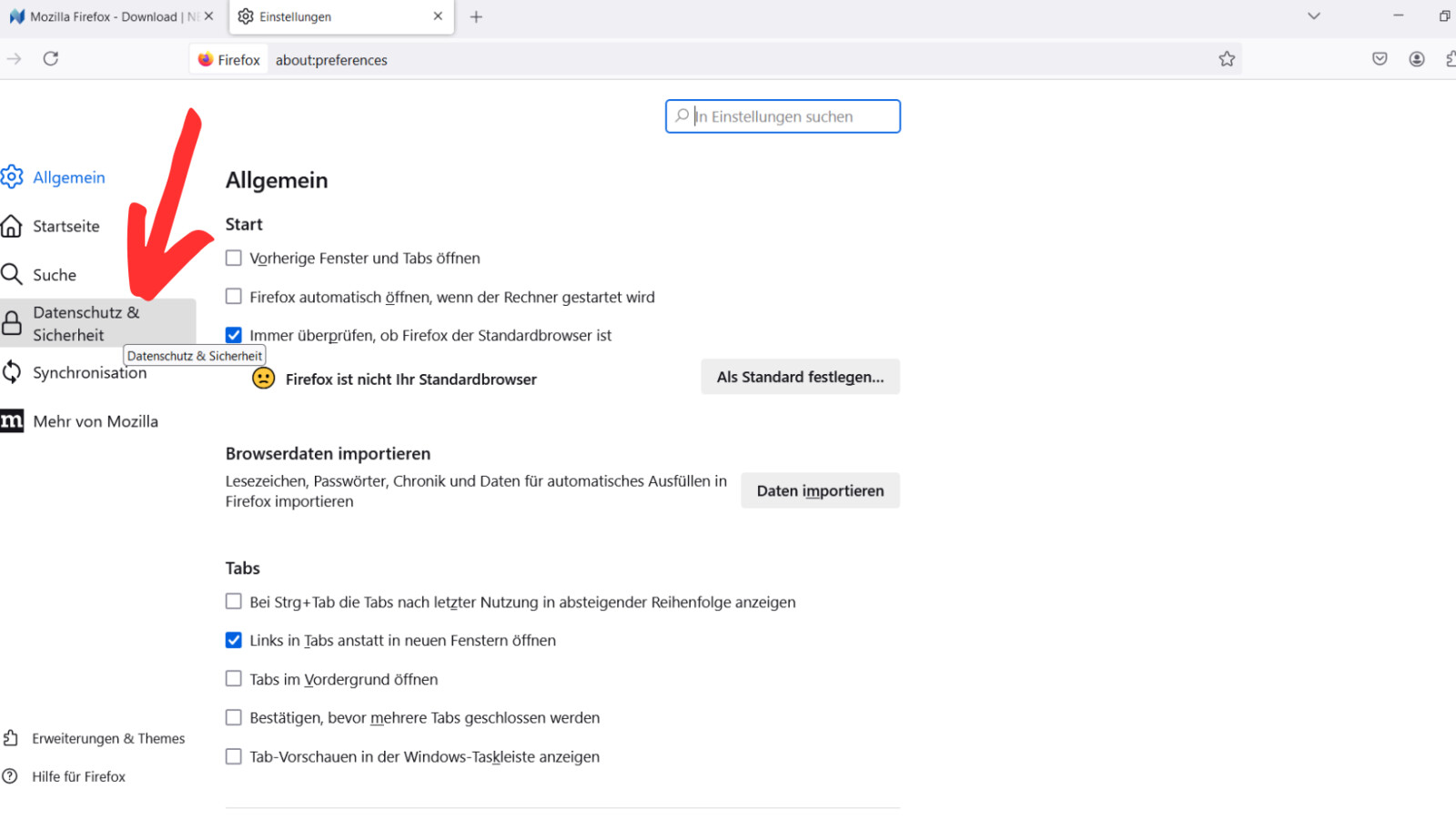This screenshot has width=1456, height=819.
Task: Open Datenschutz & Sicherheit settings
Action: pos(97,323)
